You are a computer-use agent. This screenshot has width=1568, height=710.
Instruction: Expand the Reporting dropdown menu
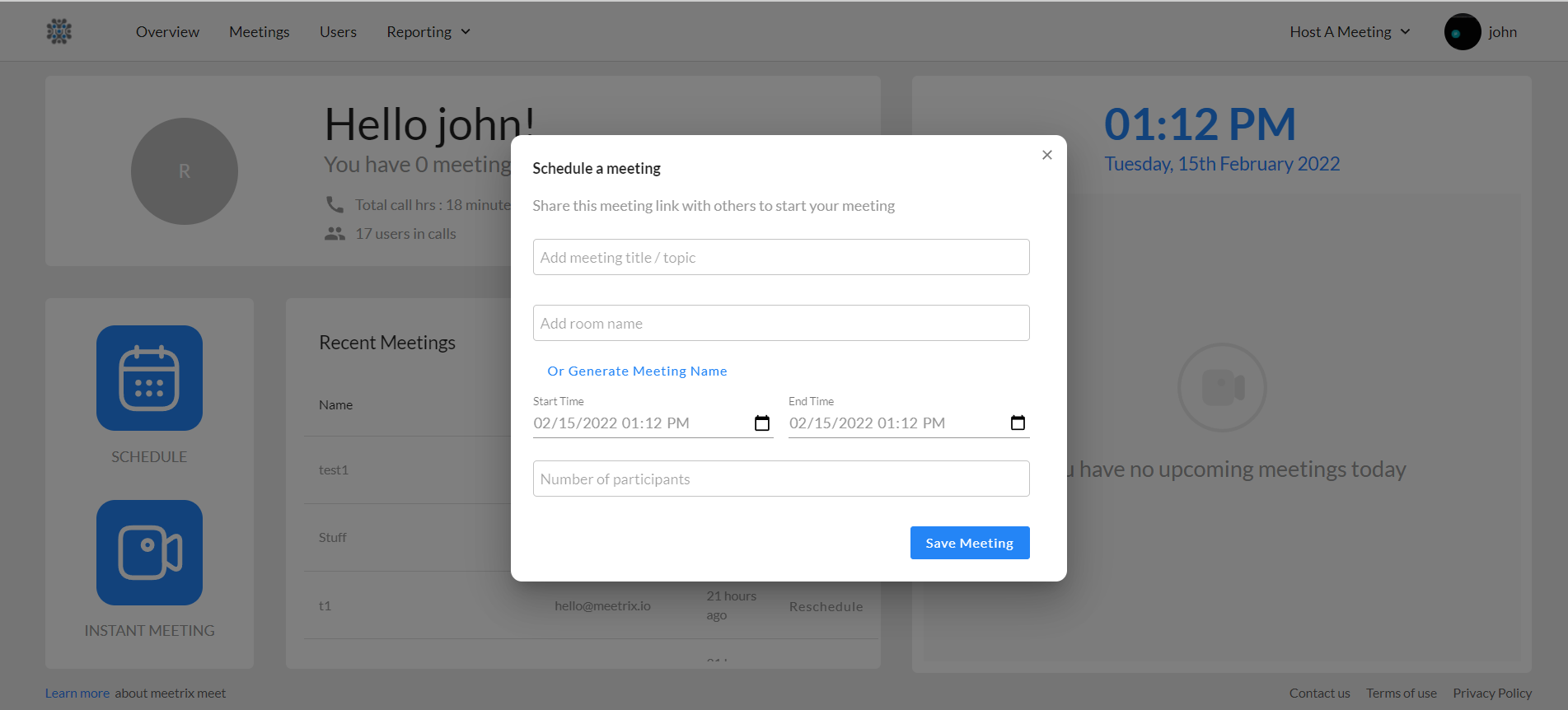pyautogui.click(x=428, y=32)
